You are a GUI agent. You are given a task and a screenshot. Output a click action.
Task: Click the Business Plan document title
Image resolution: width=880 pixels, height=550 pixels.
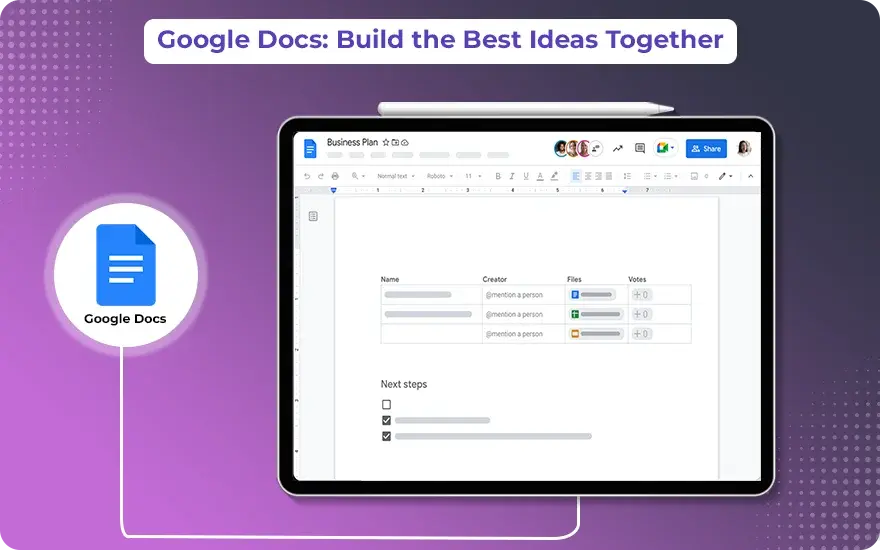pyautogui.click(x=352, y=143)
